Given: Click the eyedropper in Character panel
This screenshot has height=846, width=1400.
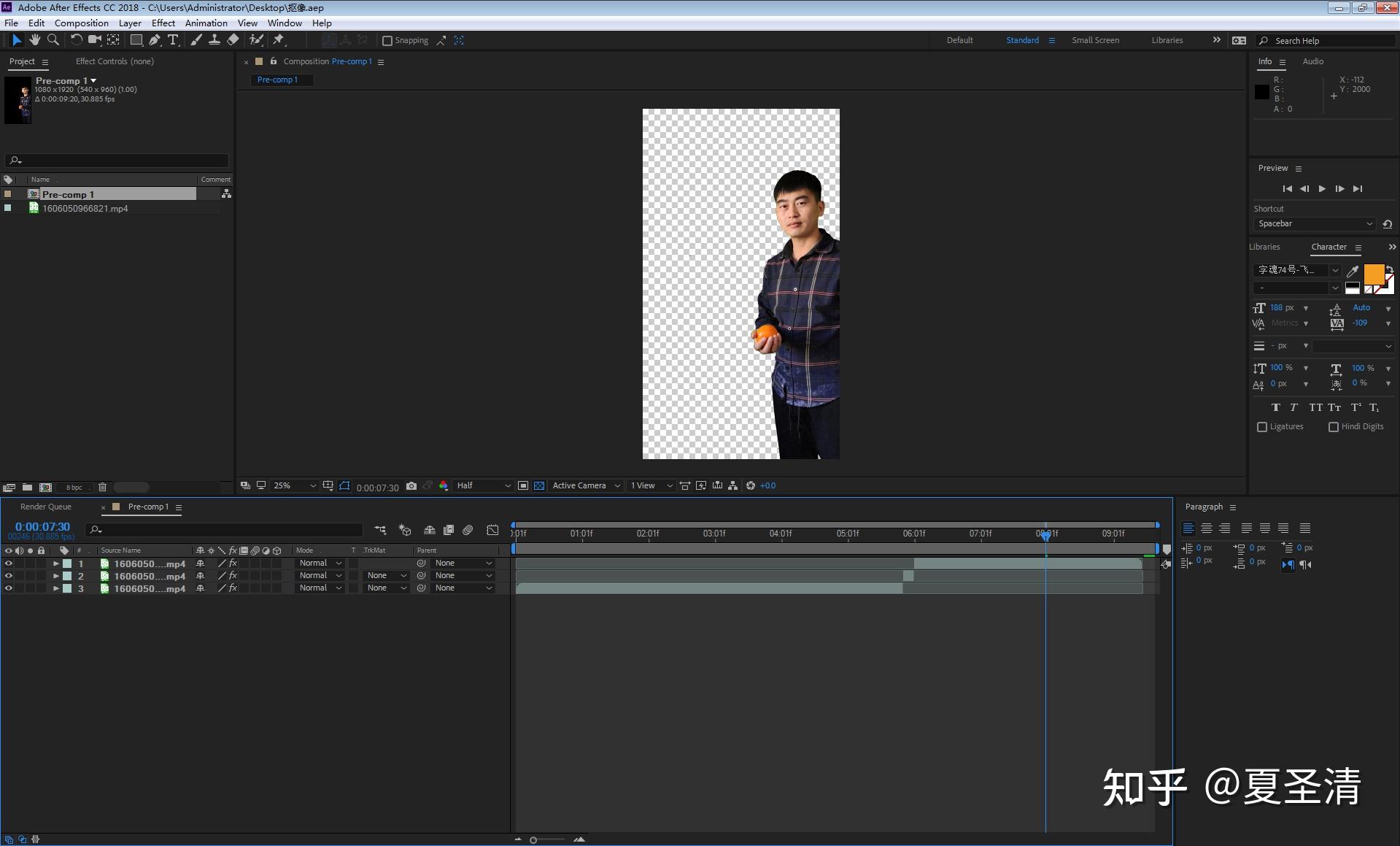Looking at the screenshot, I should click(1353, 271).
